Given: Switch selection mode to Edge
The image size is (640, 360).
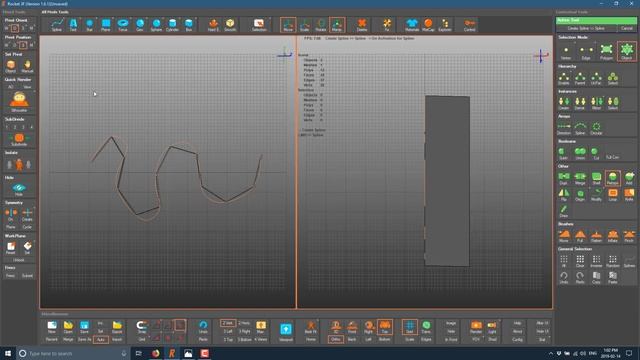Looking at the screenshot, I should (586, 51).
